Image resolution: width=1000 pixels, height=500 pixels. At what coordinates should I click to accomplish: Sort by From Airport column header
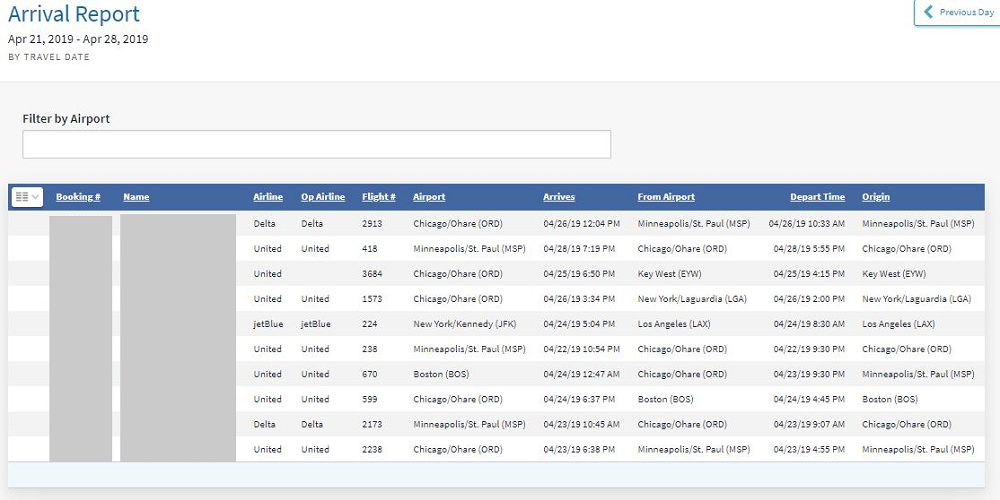tap(666, 197)
